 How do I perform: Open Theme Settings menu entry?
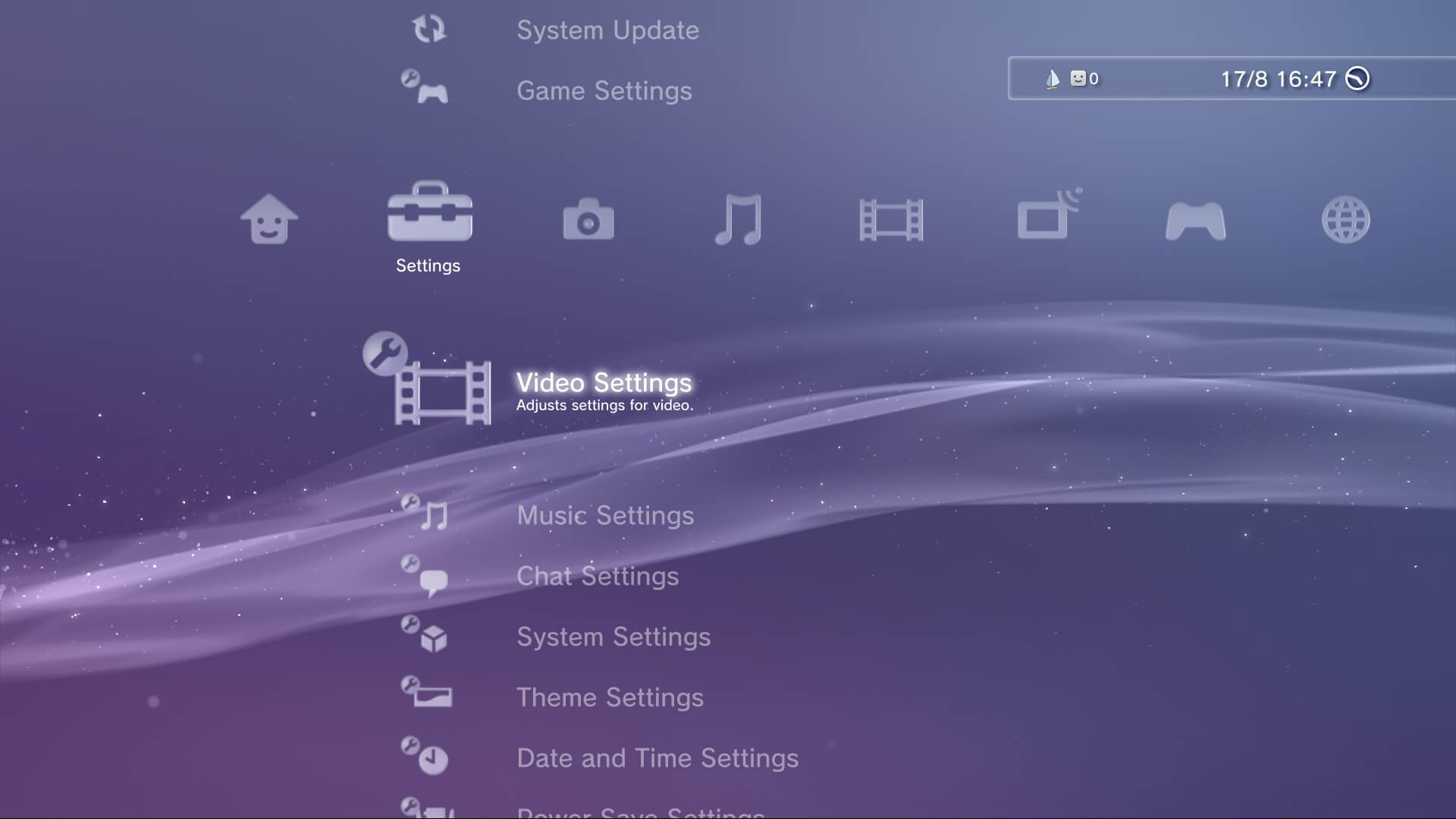pyautogui.click(x=610, y=698)
